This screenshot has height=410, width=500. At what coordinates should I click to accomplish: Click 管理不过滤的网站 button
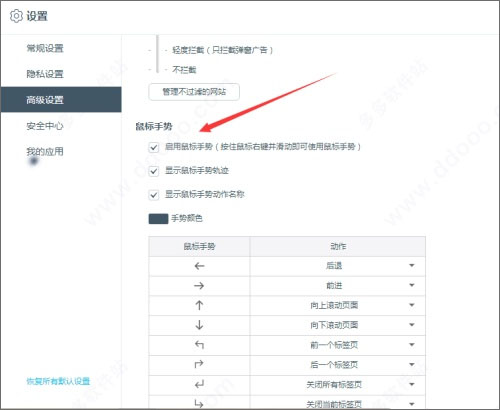(x=194, y=92)
